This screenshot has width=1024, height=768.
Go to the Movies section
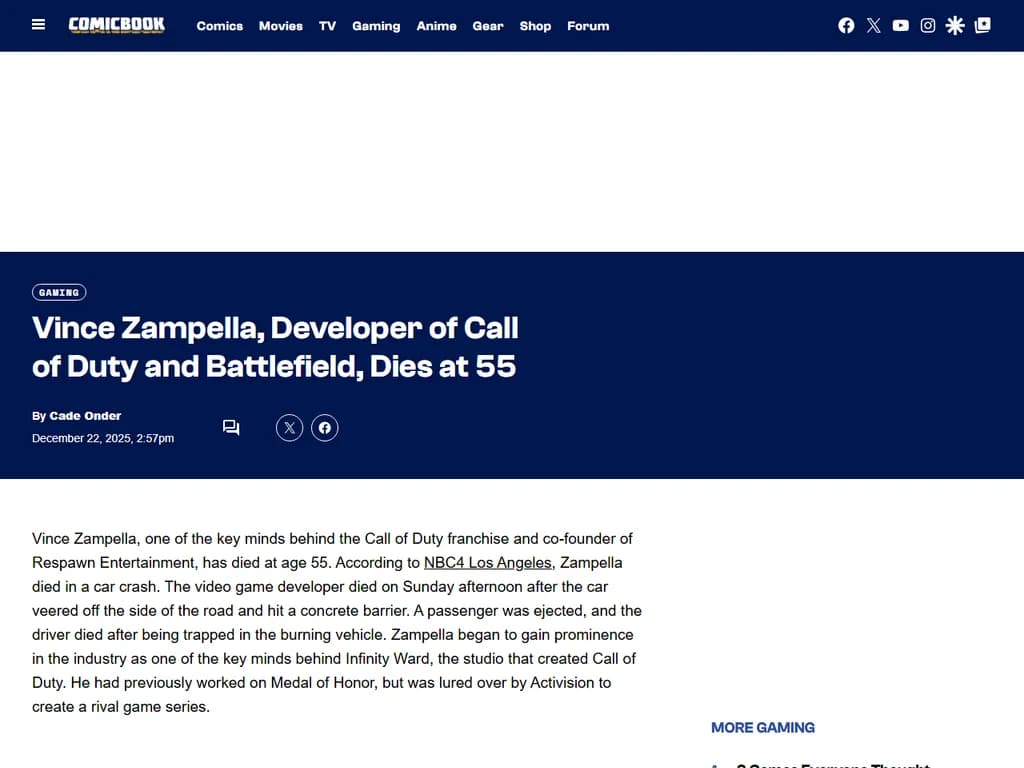(281, 26)
